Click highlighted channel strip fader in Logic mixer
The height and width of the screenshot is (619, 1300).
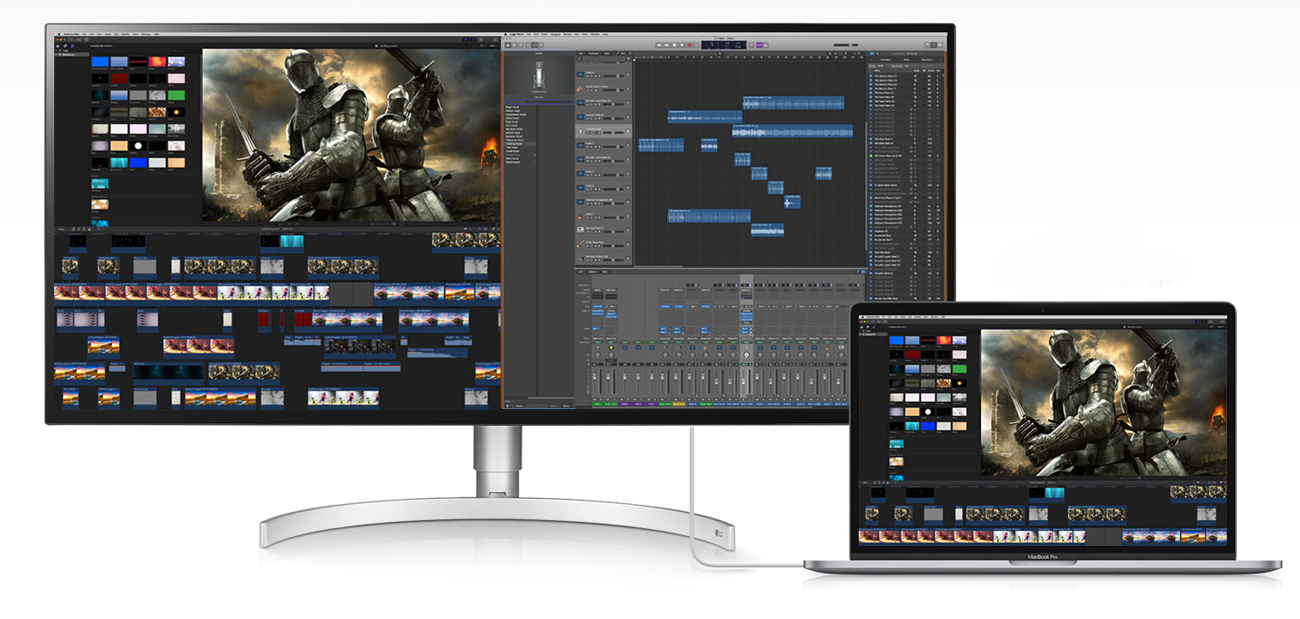(x=744, y=381)
